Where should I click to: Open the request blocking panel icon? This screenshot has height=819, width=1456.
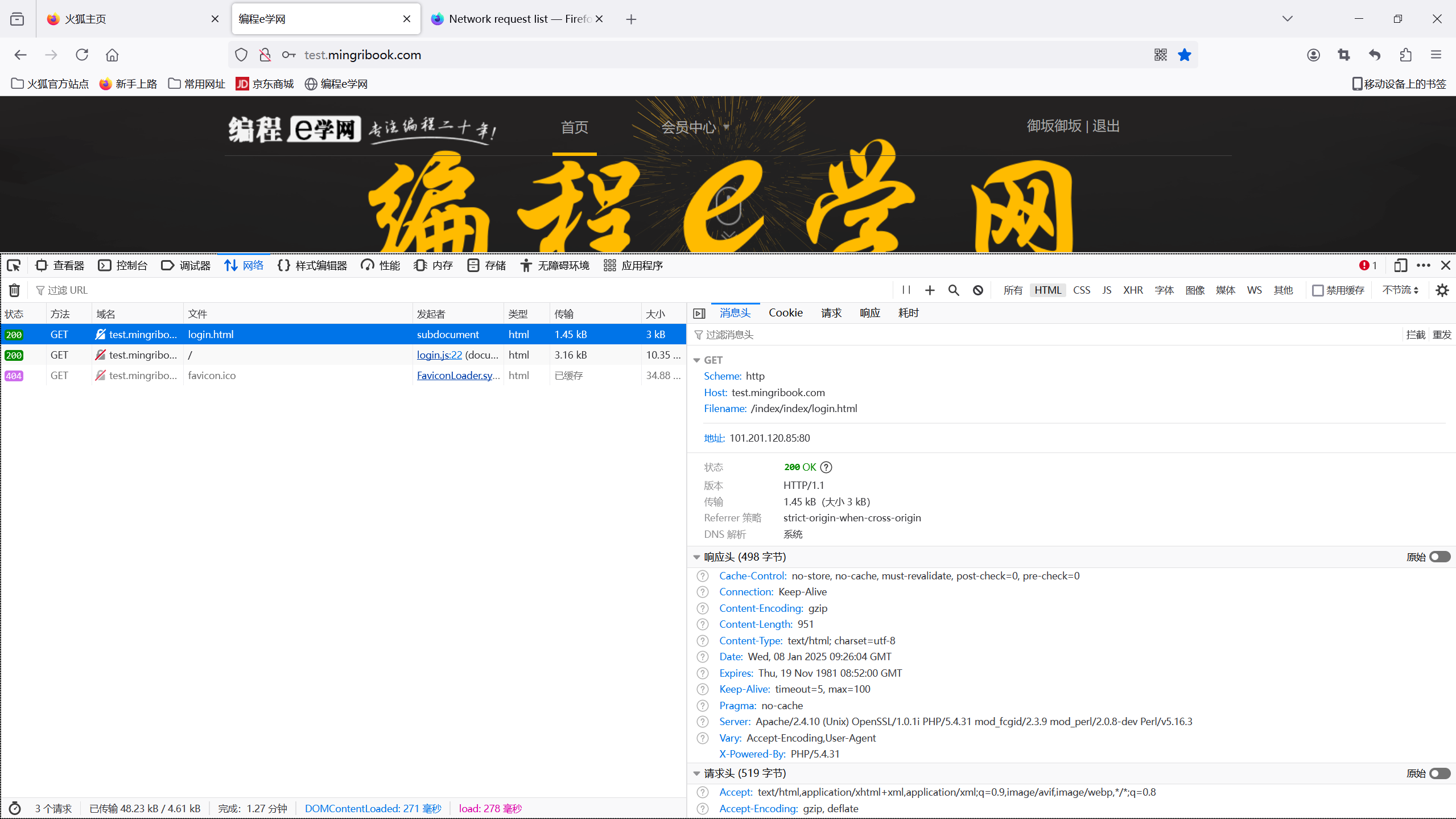pos(977,290)
